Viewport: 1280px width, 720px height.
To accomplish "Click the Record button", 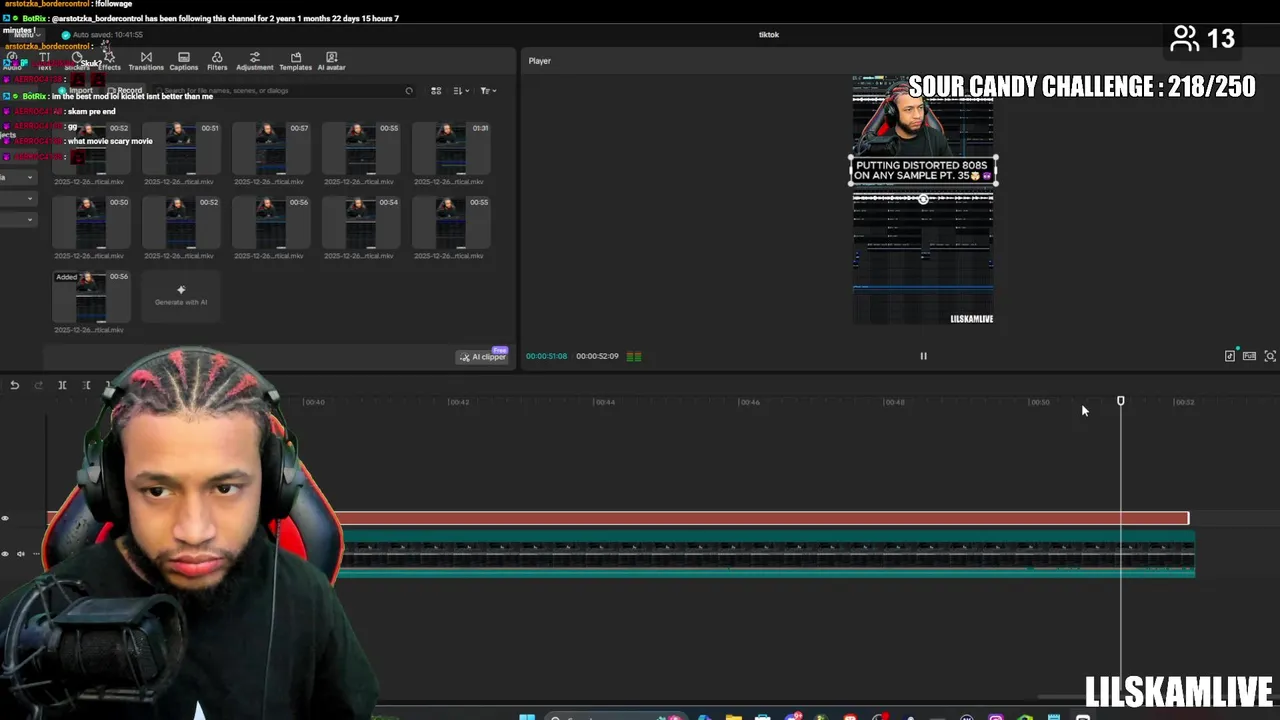I will point(125,90).
